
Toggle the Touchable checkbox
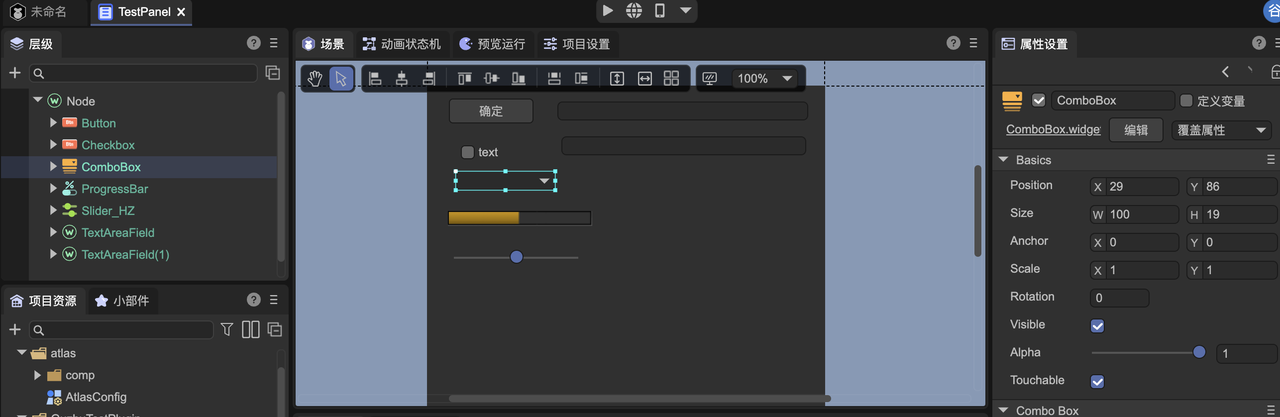(x=1097, y=382)
